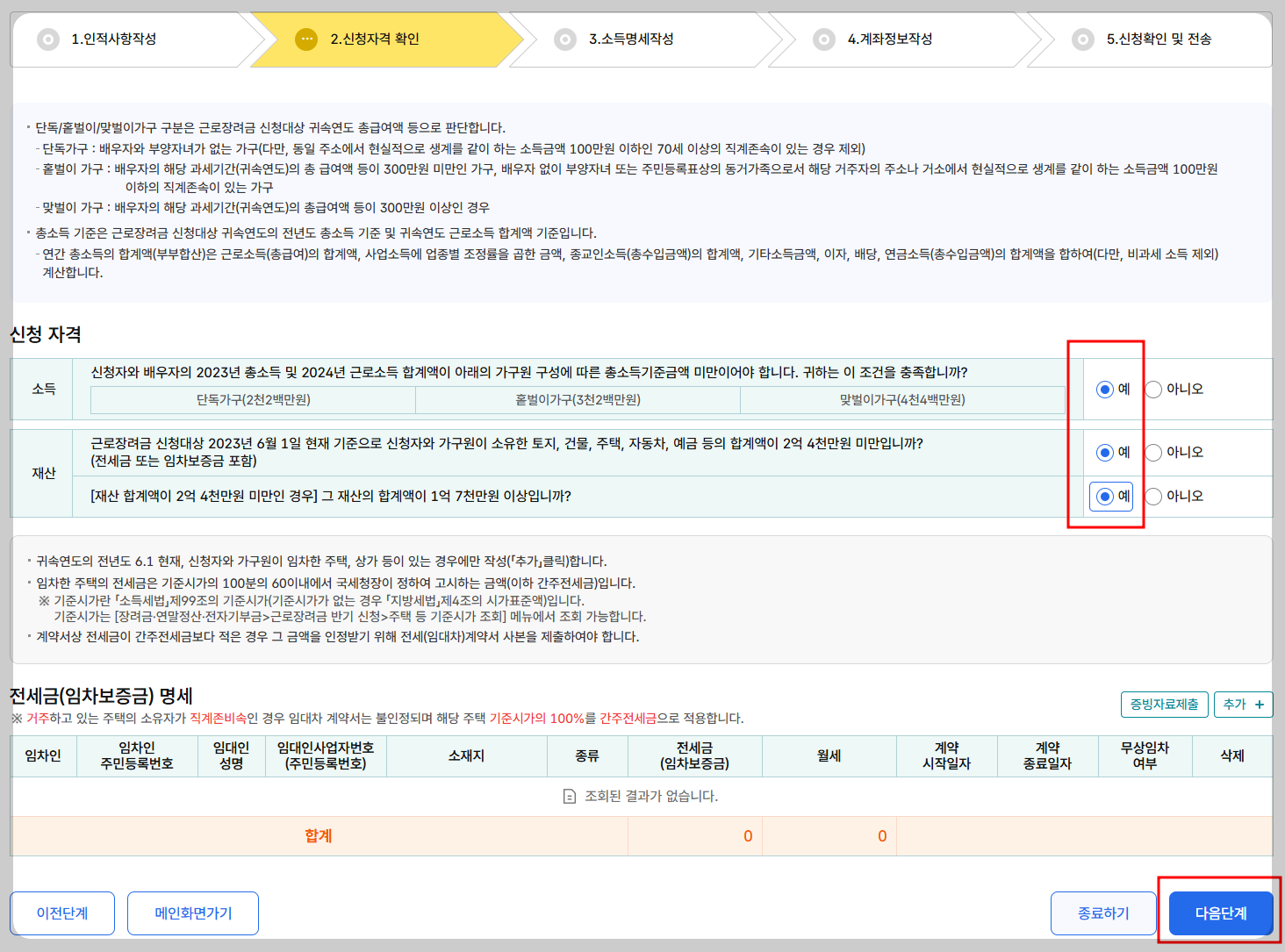Switch to the 3.소득명세작성 step tab
The width and height of the screenshot is (1285, 952).
(632, 39)
